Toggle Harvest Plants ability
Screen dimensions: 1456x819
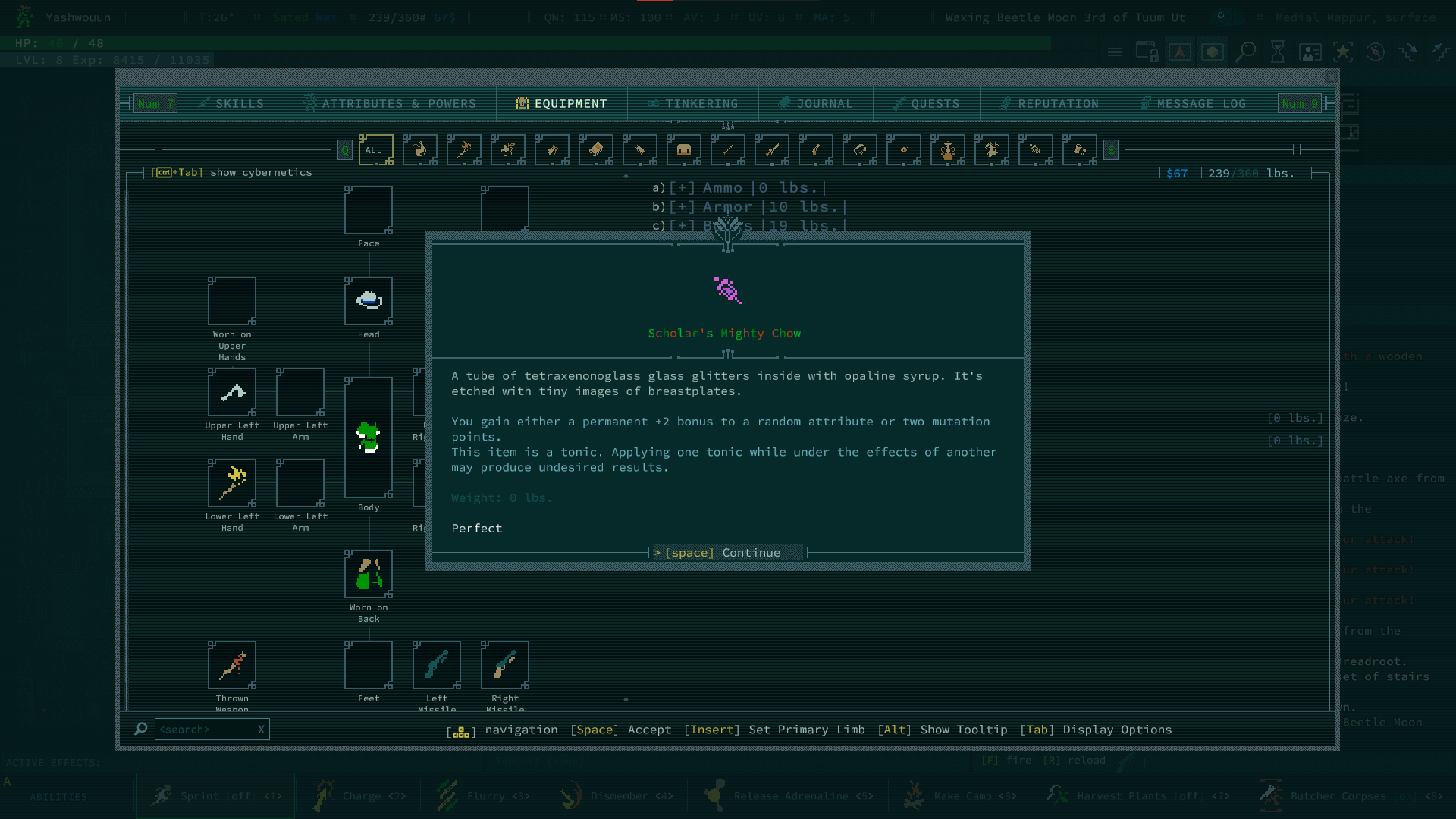coord(1138,796)
